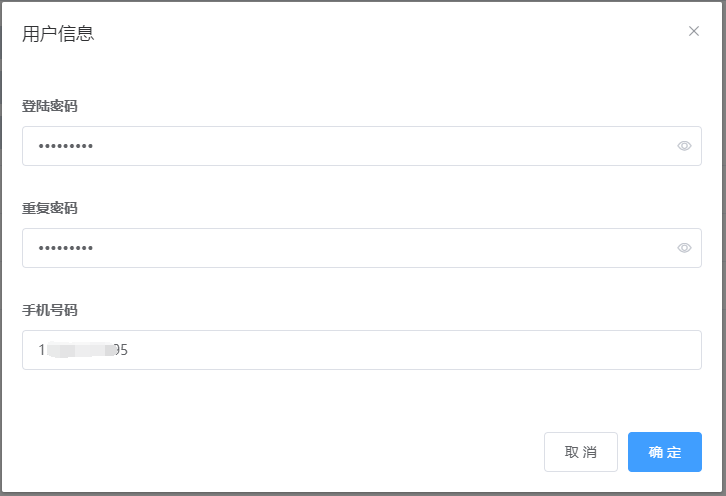726x496 pixels.
Task: Click the 取消 cancel button
Action: (x=581, y=452)
